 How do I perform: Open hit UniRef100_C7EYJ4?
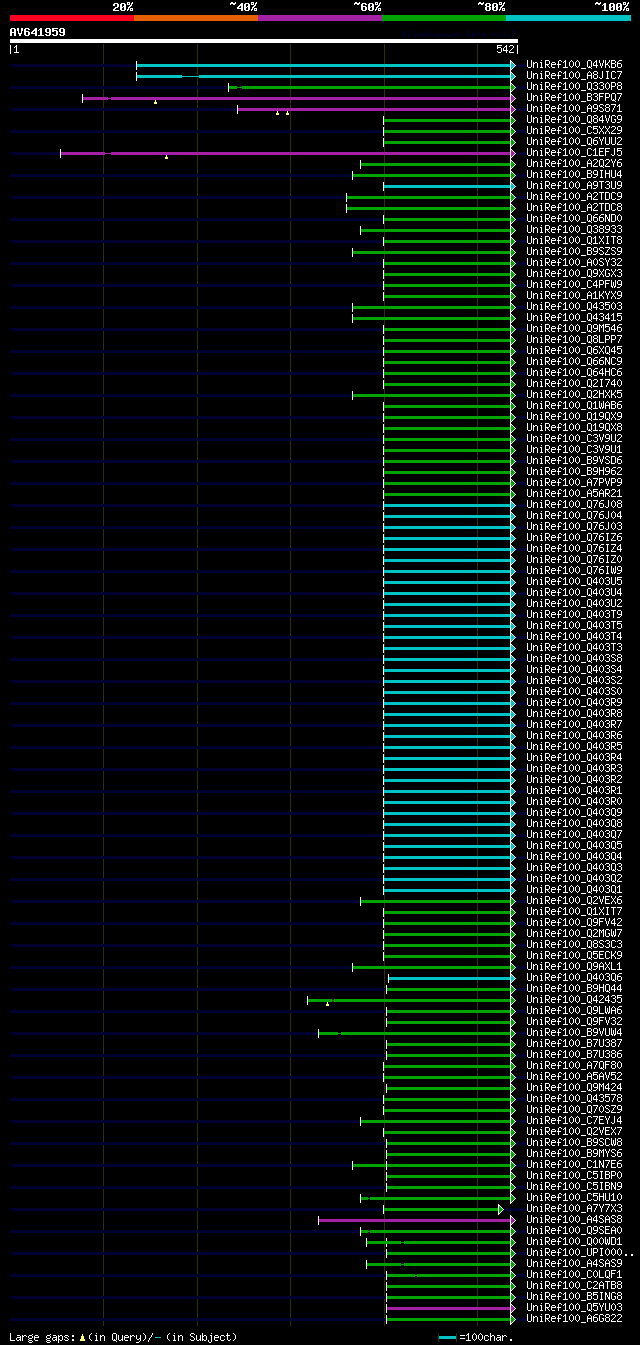tap(574, 1121)
